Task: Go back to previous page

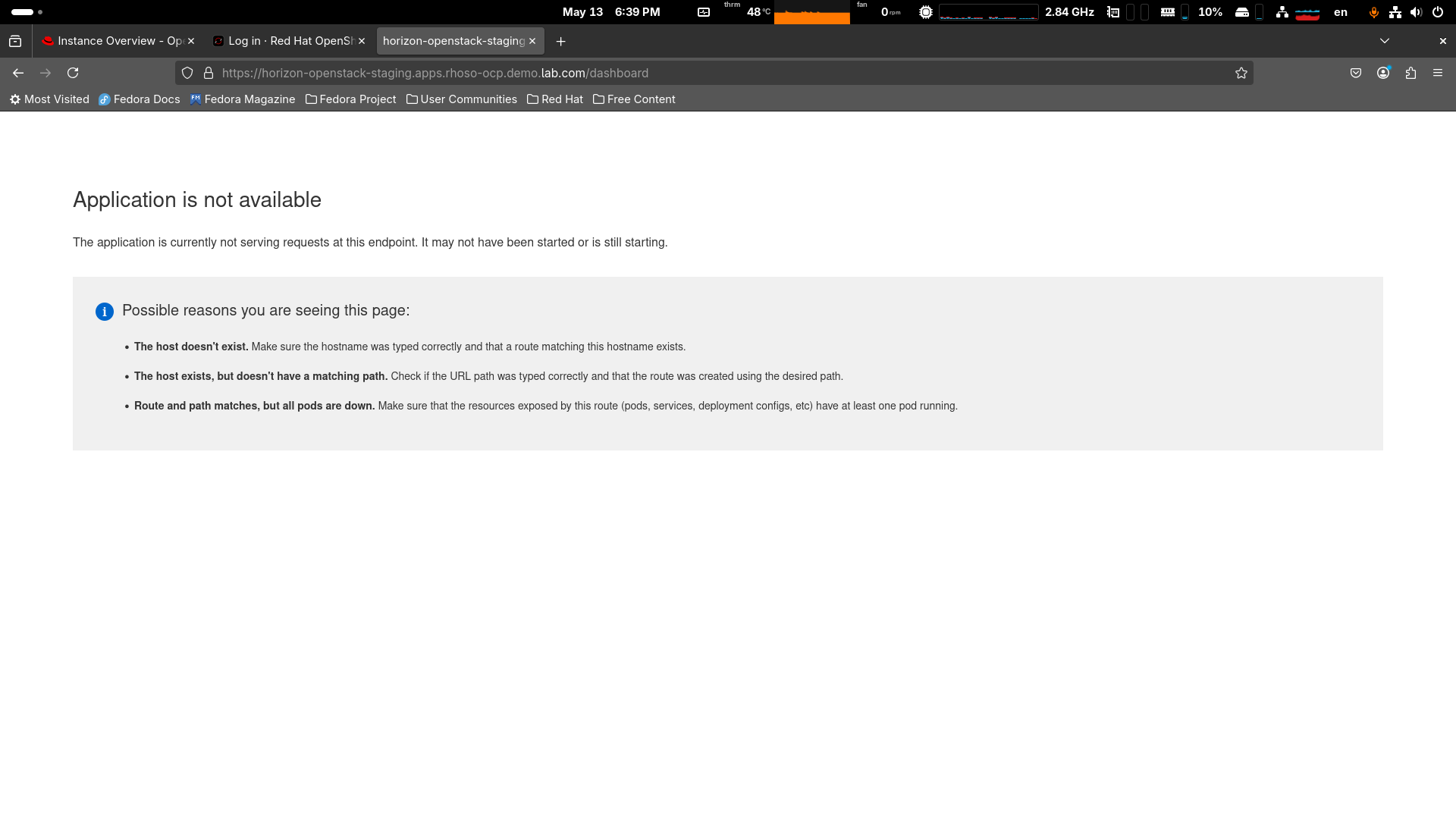Action: (x=18, y=73)
